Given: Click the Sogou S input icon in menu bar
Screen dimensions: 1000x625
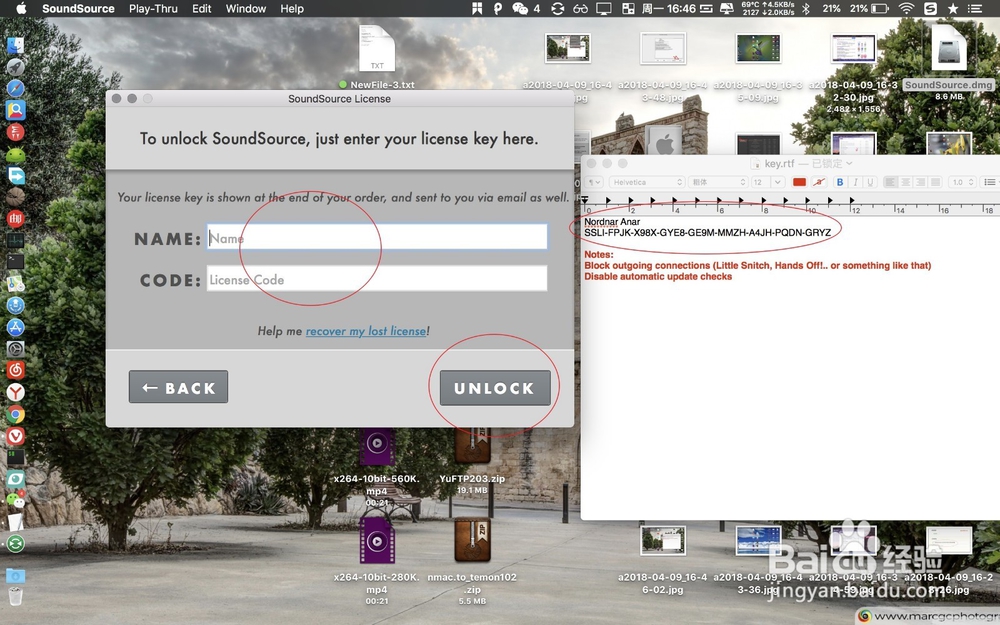Looking at the screenshot, I should (x=930, y=8).
